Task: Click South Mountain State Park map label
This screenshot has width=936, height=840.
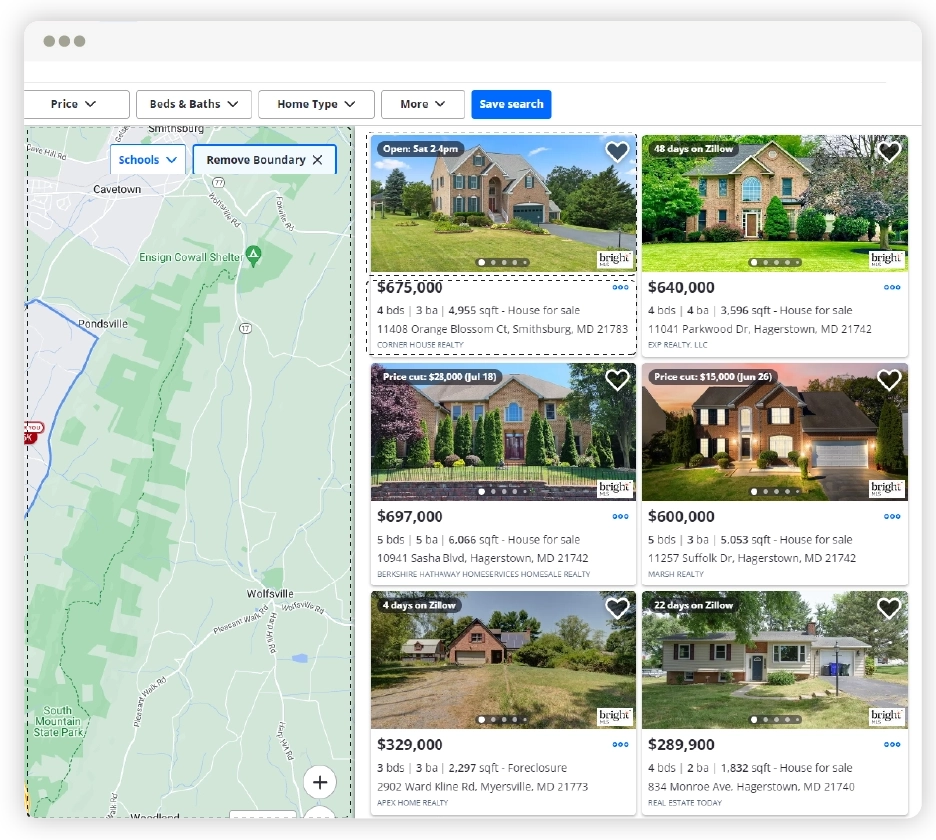Action: (x=58, y=721)
